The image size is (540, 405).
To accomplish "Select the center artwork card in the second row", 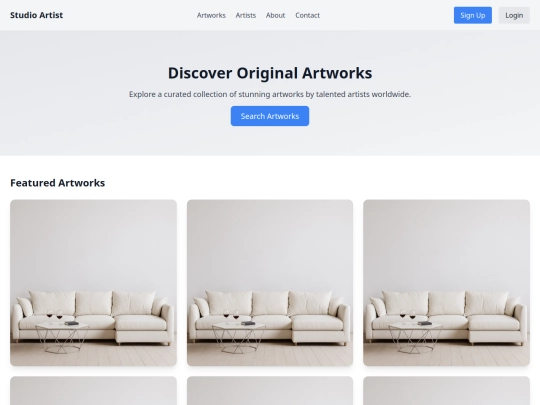I will pos(270,391).
